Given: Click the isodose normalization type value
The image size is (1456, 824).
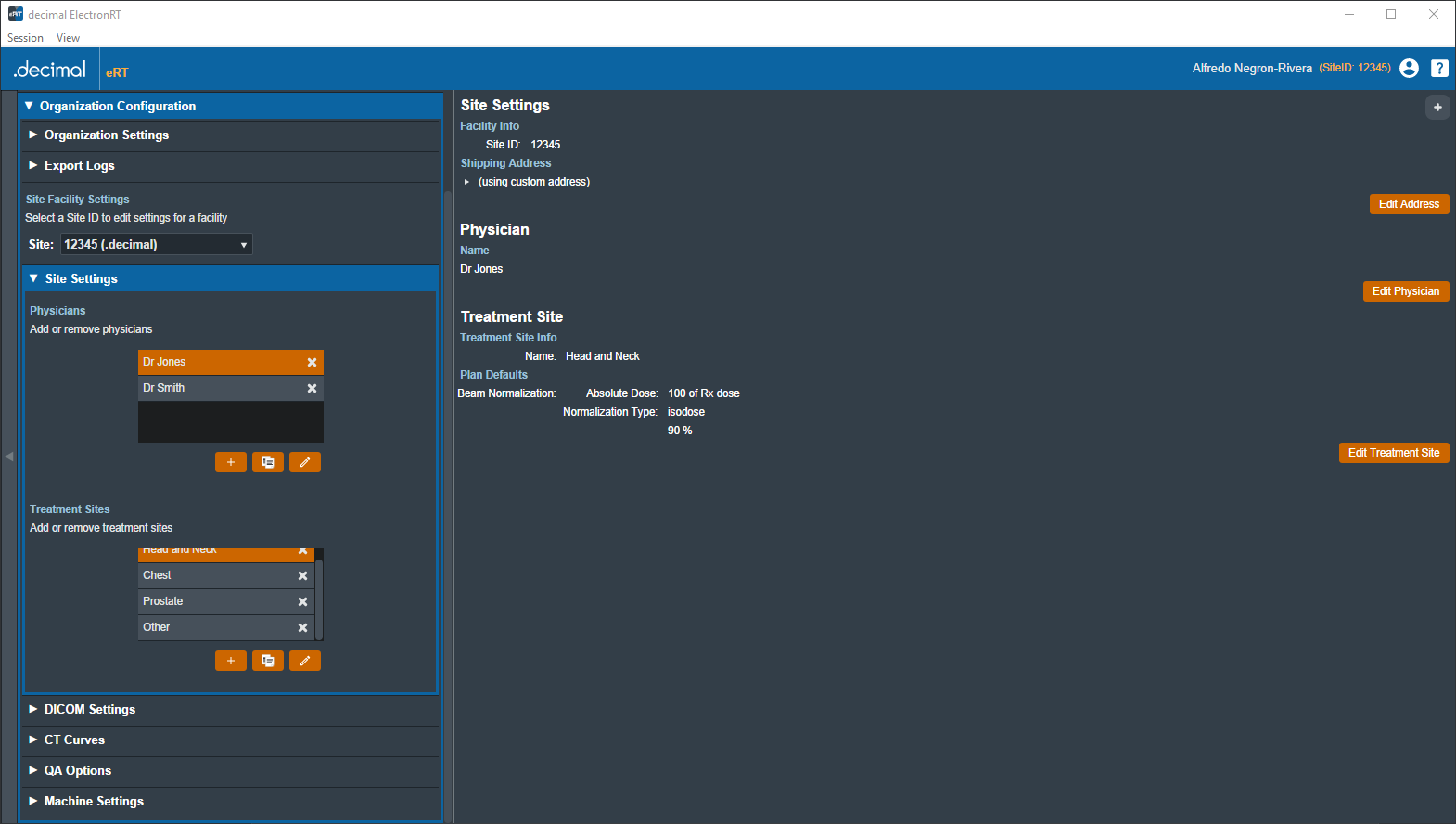Looking at the screenshot, I should (686, 412).
